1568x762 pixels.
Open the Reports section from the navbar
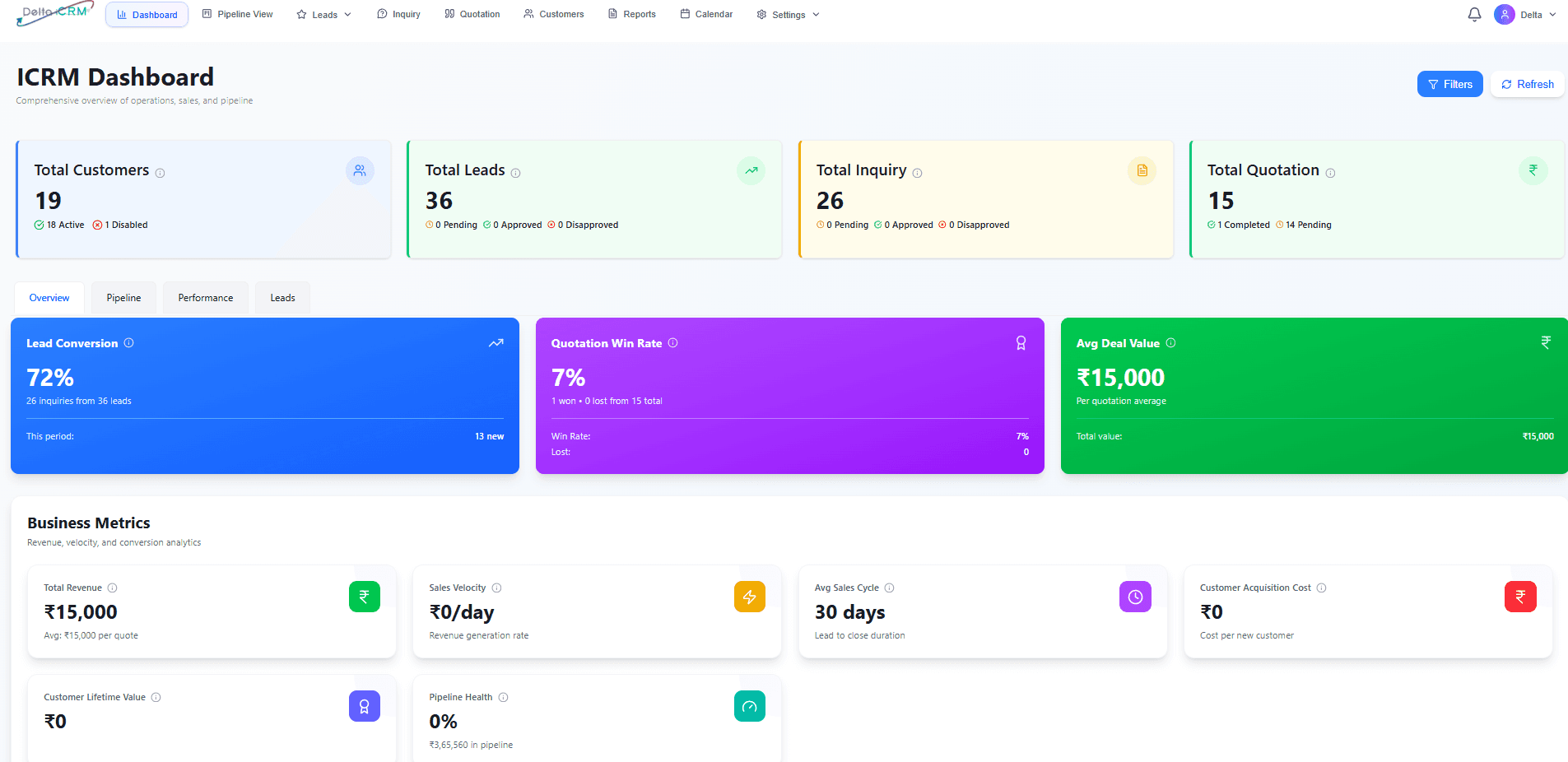(x=631, y=14)
